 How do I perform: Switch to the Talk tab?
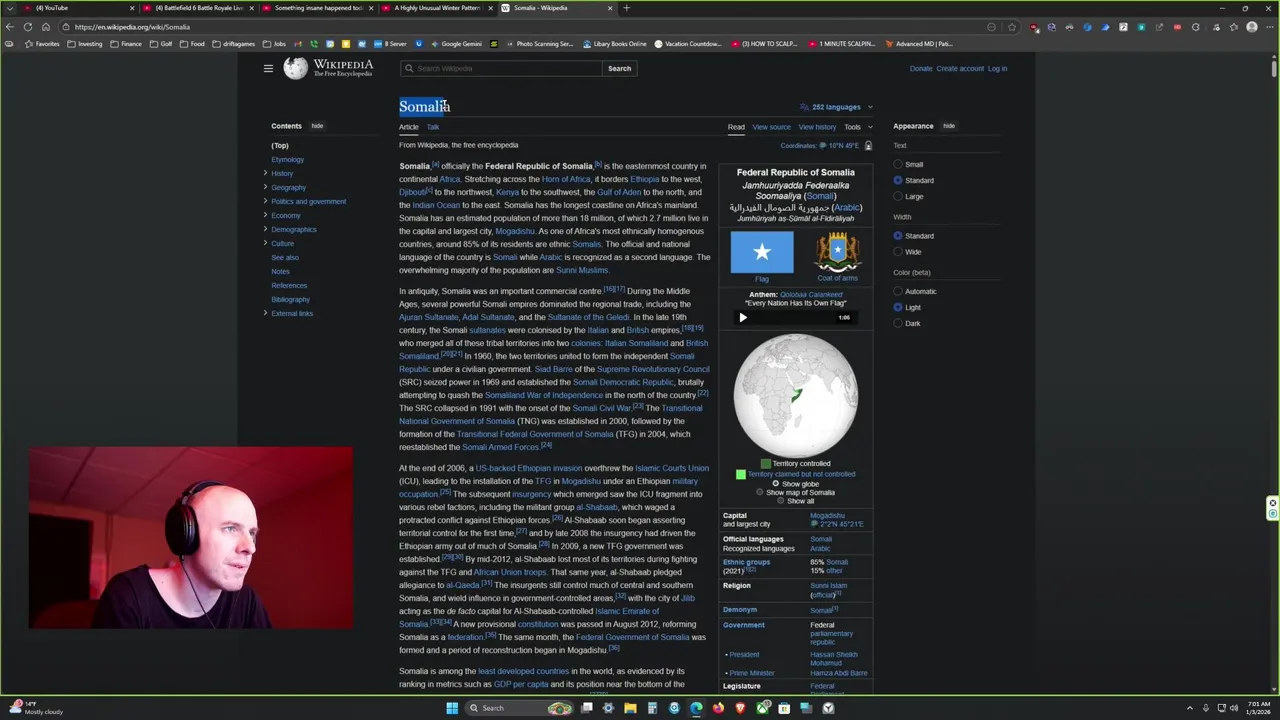coord(433,127)
